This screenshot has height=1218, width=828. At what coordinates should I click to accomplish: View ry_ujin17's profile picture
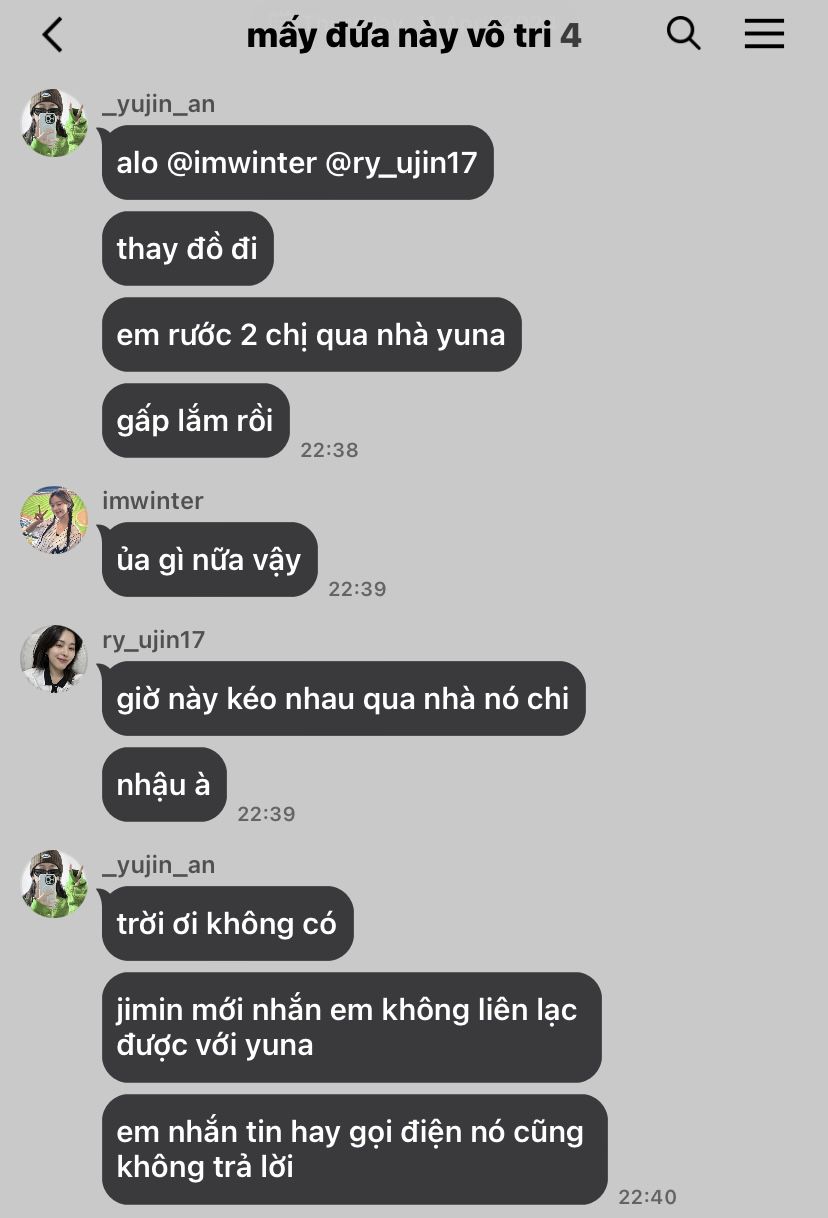tap(54, 659)
